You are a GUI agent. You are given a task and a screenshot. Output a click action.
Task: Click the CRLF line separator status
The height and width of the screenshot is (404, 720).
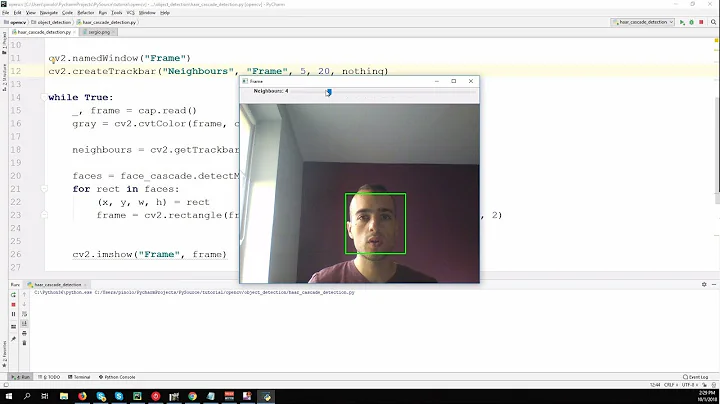670,385
